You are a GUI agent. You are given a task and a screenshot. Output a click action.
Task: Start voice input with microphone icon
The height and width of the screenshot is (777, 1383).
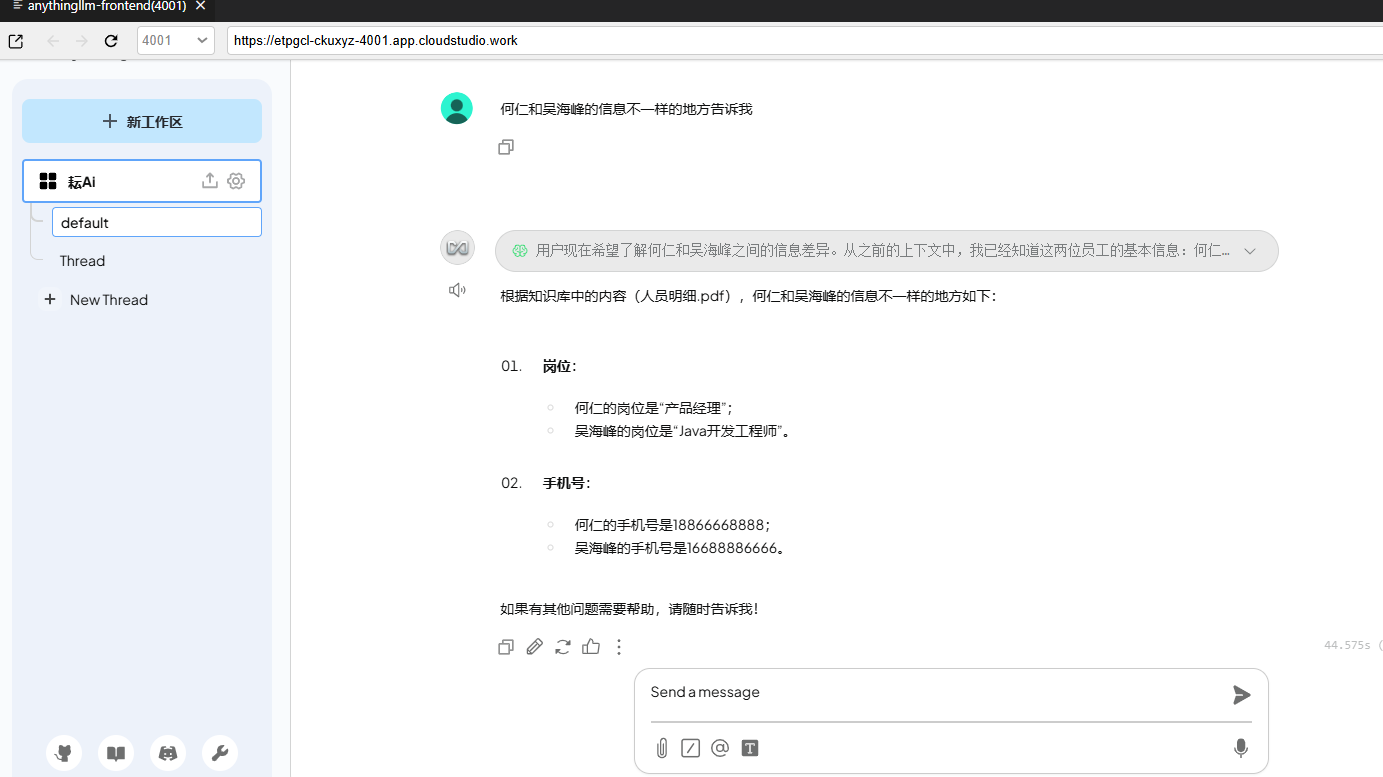(x=1240, y=748)
